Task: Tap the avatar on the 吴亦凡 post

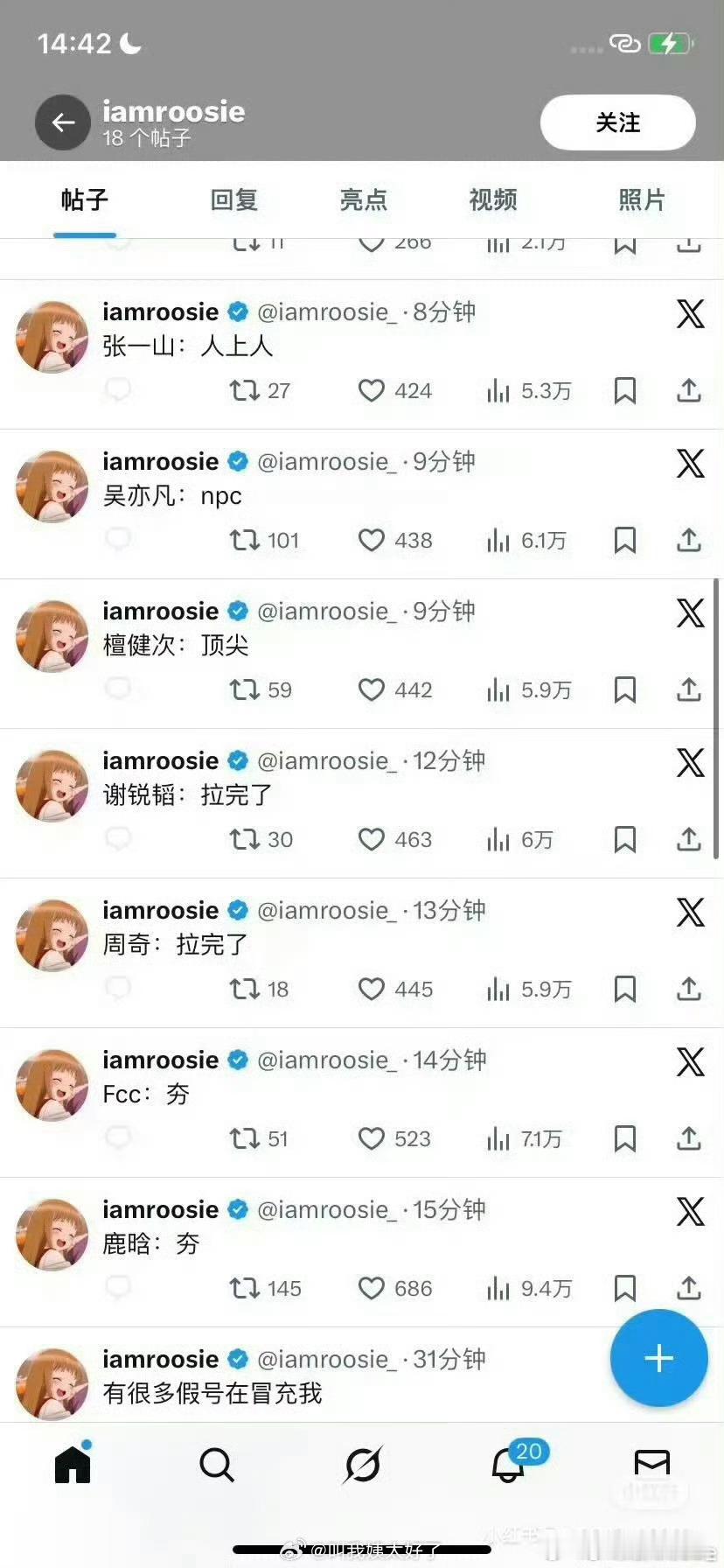Action: (x=52, y=486)
